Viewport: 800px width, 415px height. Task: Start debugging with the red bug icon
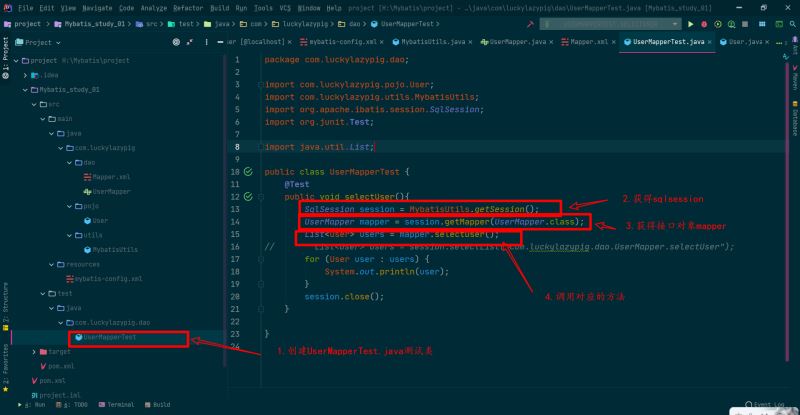pyautogui.click(x=704, y=24)
